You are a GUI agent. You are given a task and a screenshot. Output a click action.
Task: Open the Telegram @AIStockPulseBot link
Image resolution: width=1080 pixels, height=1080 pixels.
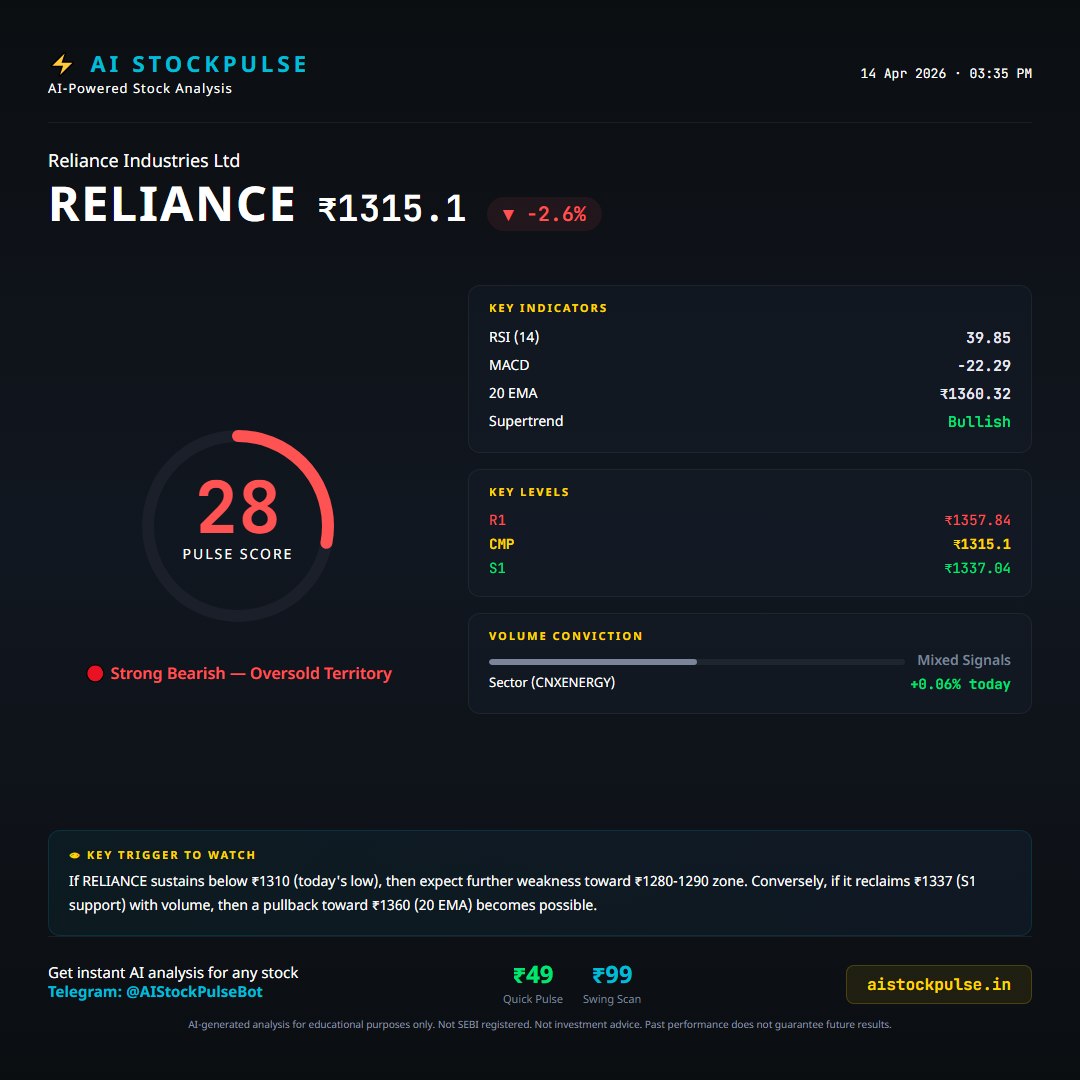155,992
